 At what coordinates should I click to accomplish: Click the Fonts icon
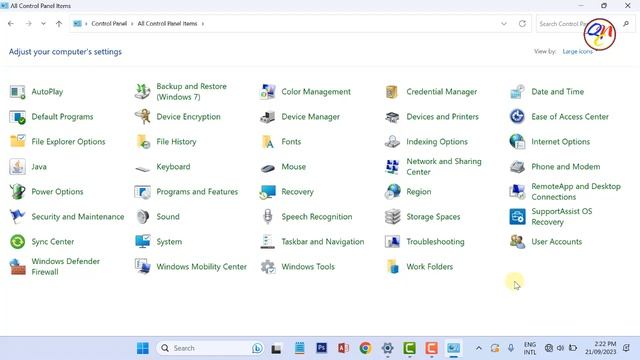tap(267, 142)
